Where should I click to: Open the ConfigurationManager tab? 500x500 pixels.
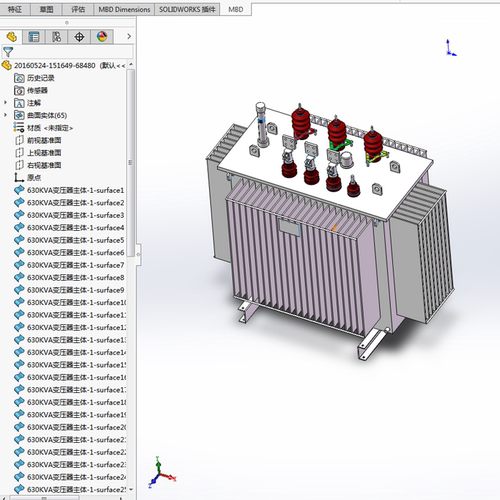pyautogui.click(x=56, y=37)
